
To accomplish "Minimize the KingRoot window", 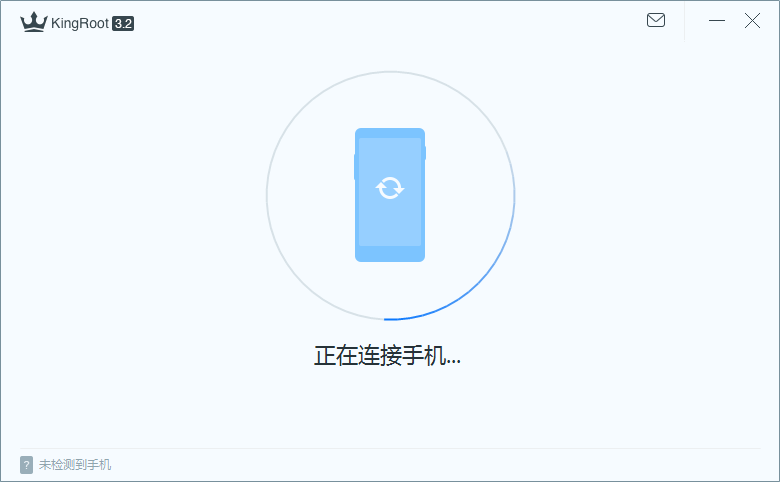I will click(x=717, y=20).
